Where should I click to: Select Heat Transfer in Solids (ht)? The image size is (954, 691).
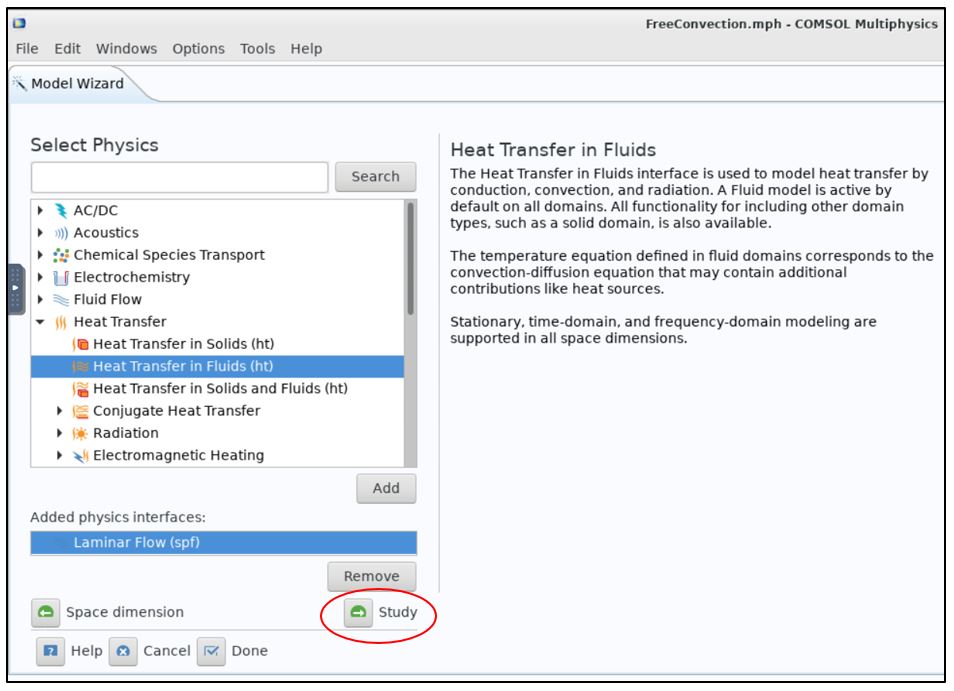pos(183,344)
